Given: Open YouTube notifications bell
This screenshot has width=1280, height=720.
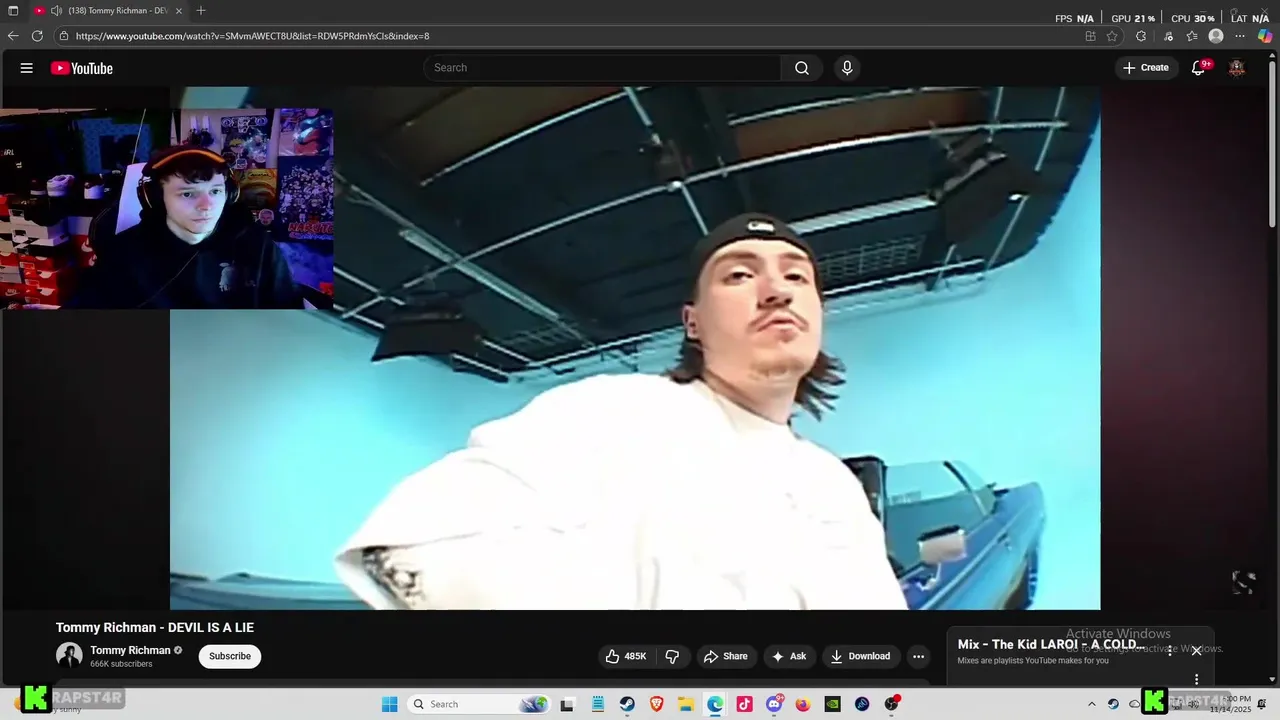Looking at the screenshot, I should pos(1198,68).
